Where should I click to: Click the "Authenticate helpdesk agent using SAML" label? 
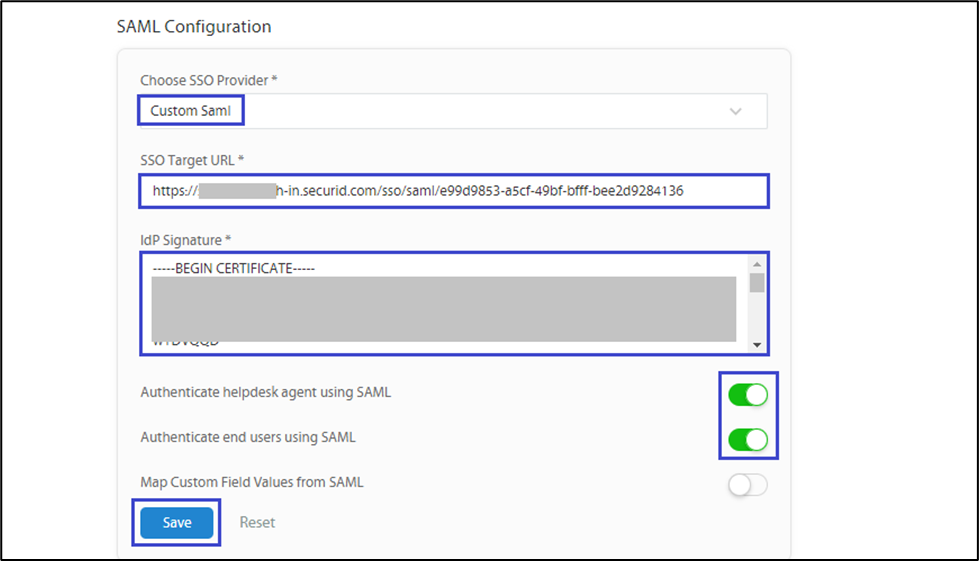tap(265, 393)
